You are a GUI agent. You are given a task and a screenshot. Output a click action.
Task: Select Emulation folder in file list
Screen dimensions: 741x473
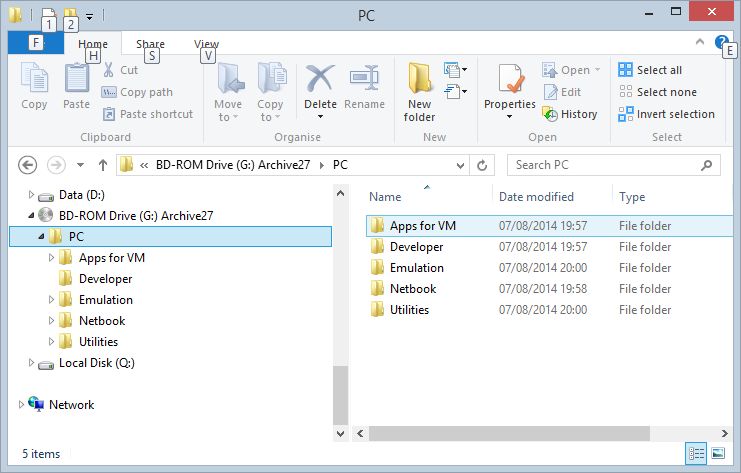click(x=549, y=268)
